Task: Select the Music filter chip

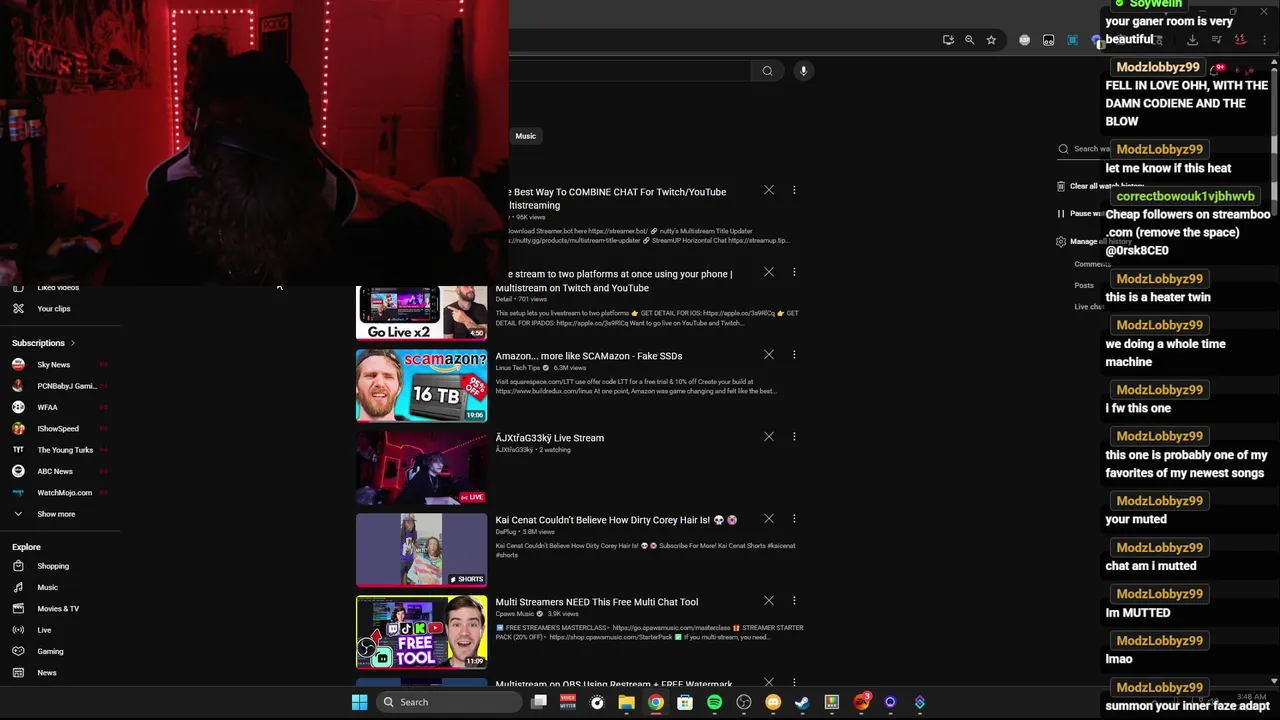Action: [526, 136]
